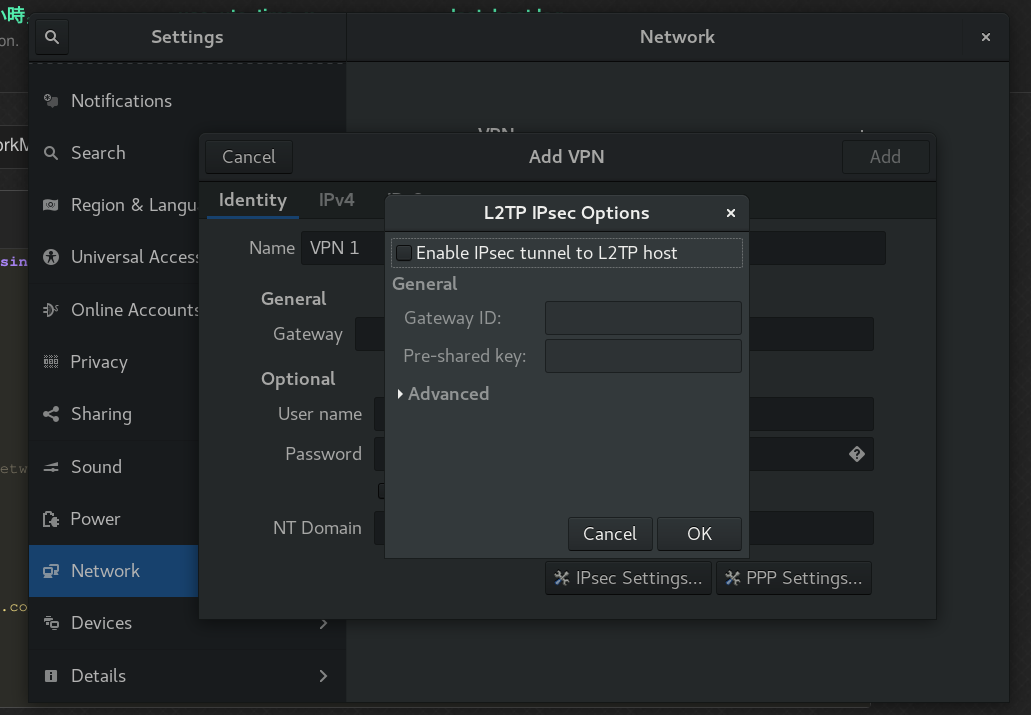Expand the Advanced section

(401, 394)
